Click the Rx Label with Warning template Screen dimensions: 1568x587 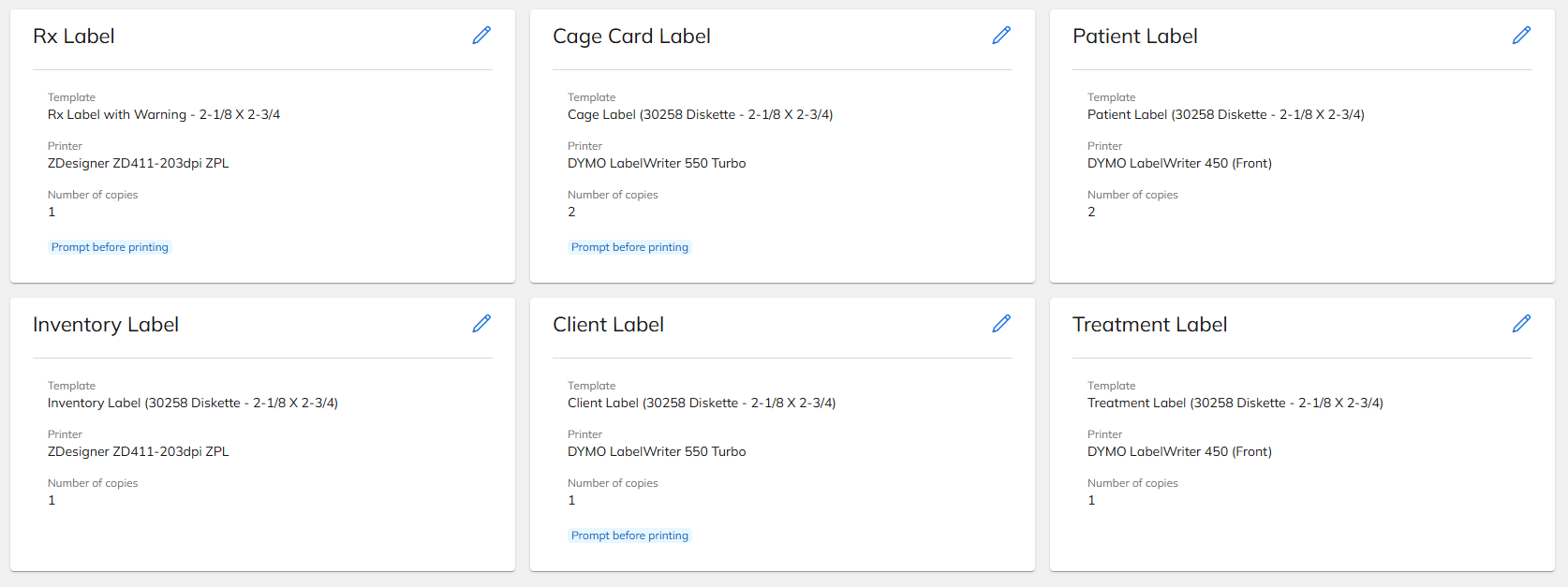[x=164, y=115]
